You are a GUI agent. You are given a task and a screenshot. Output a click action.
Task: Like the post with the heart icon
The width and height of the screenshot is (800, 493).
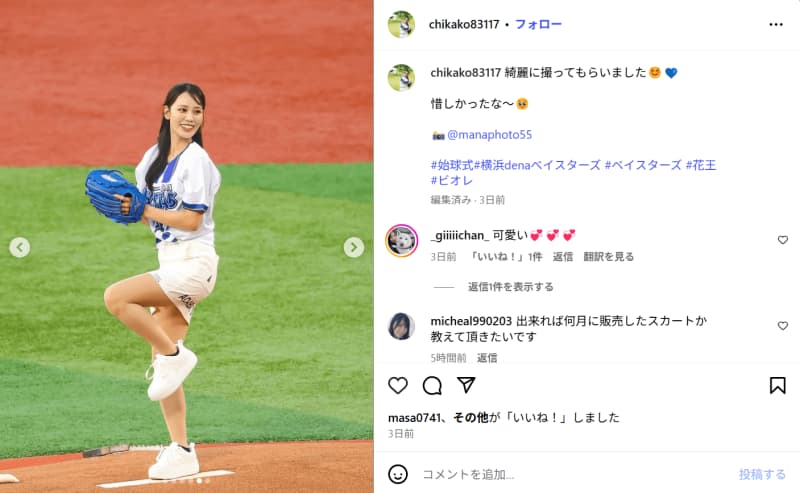(398, 385)
